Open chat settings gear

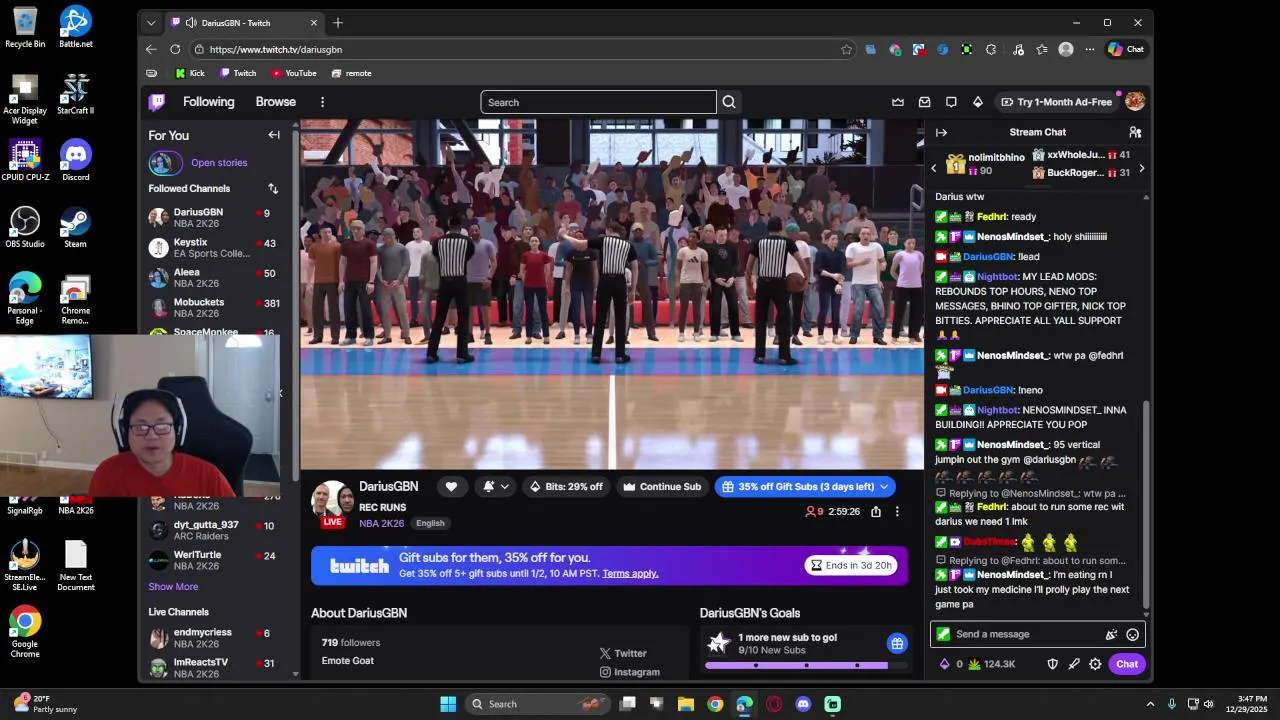pyautogui.click(x=1095, y=664)
